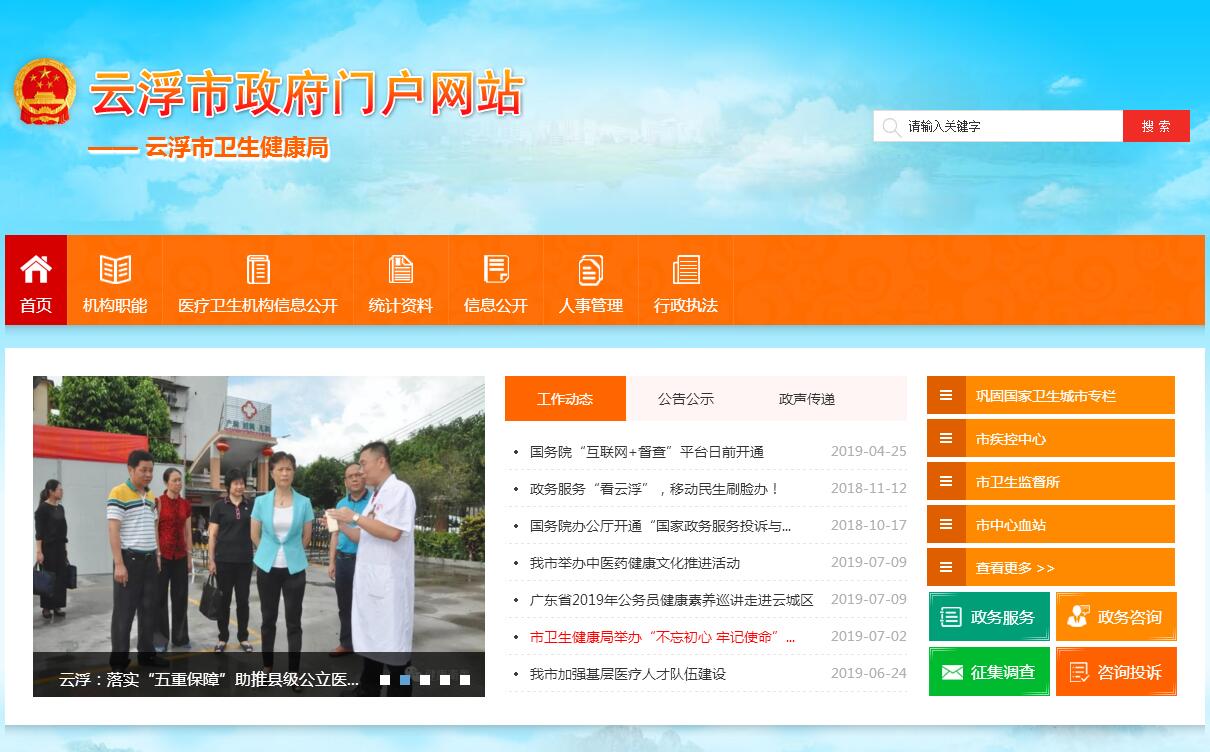This screenshot has width=1210, height=752.
Task: Switch to the 公告公示 tab
Action: [686, 398]
